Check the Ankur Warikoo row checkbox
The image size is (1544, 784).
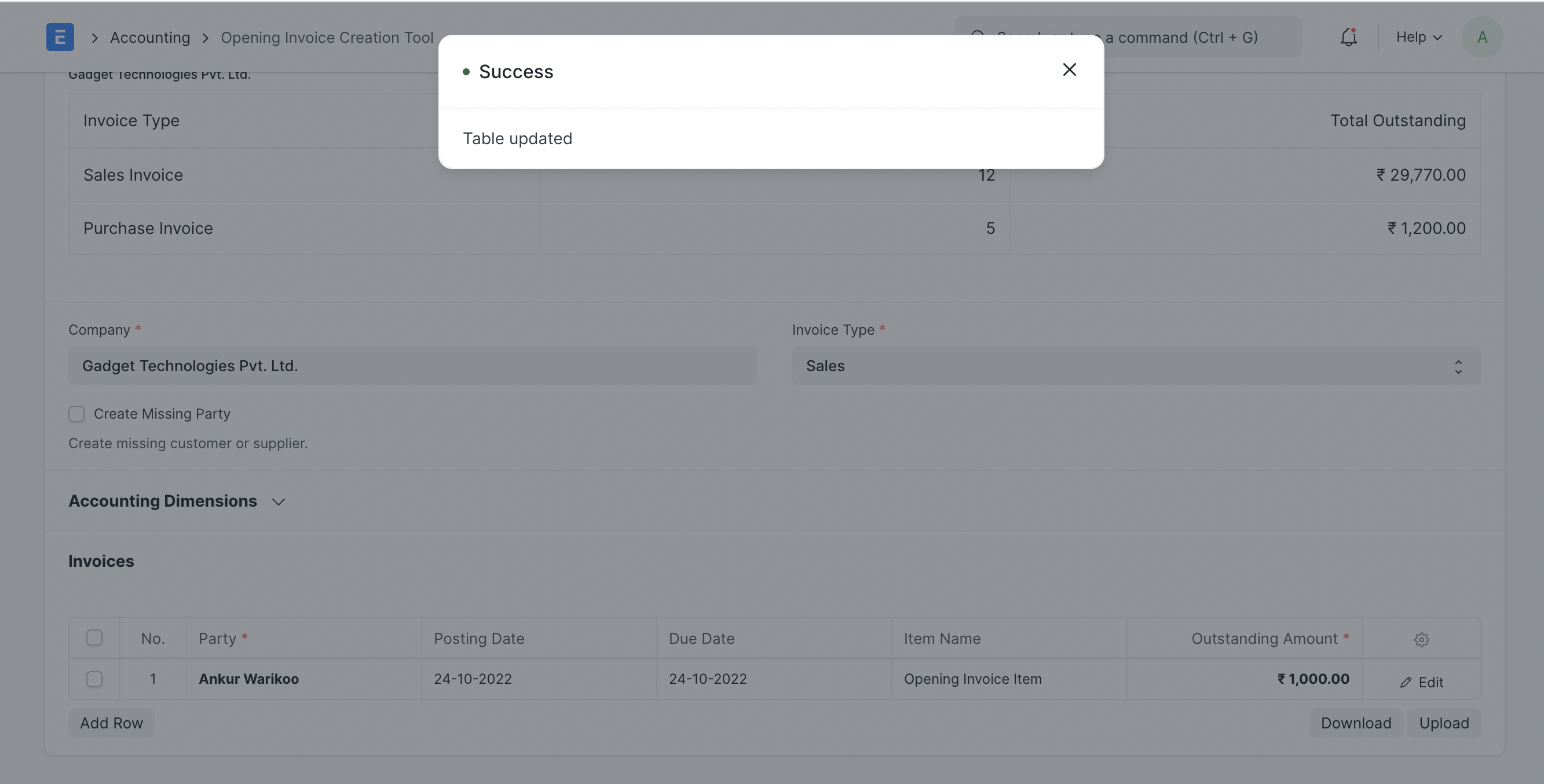pyautogui.click(x=95, y=679)
